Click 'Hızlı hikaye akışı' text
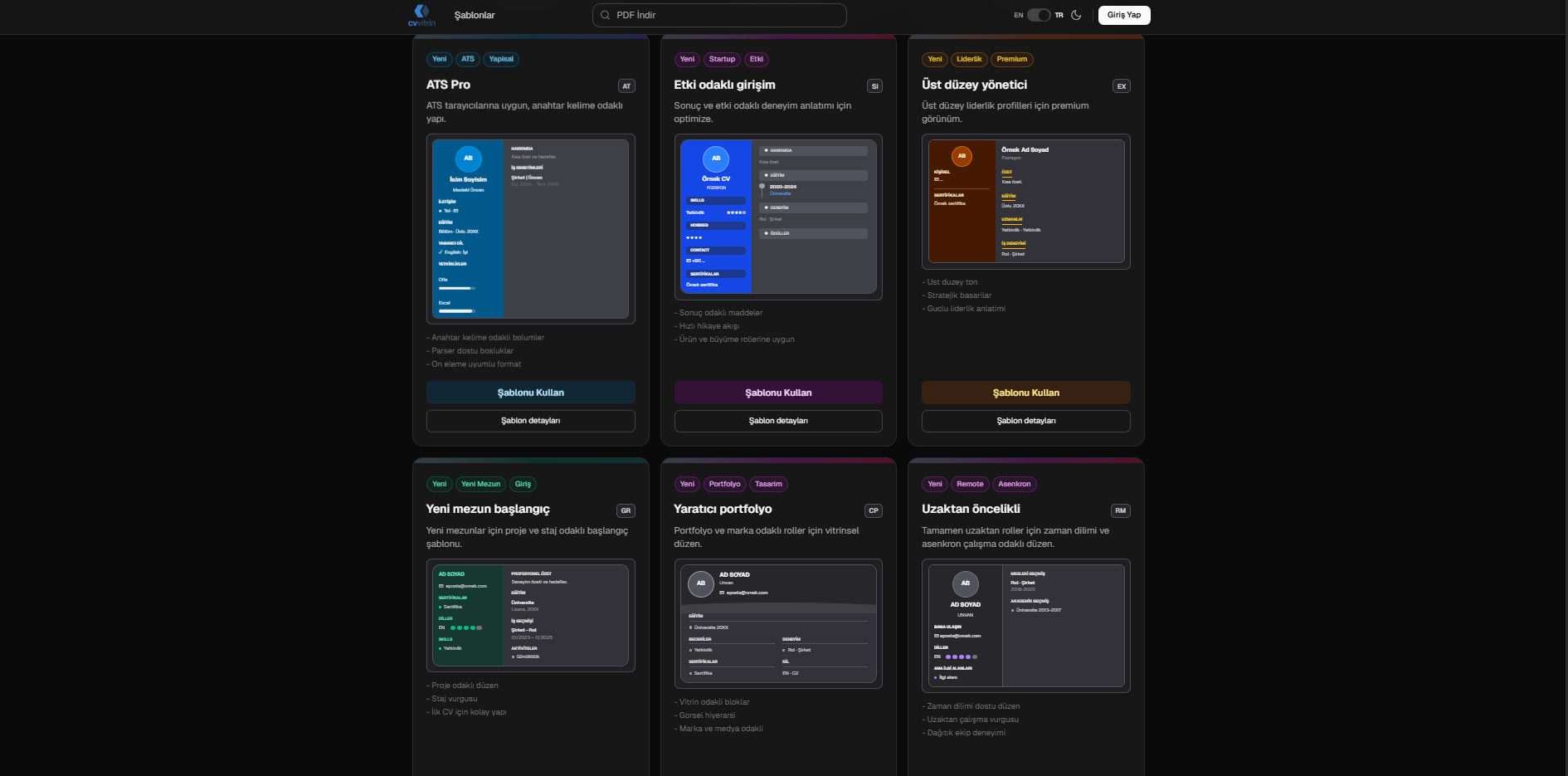This screenshot has height=776, width=1568. click(x=709, y=326)
